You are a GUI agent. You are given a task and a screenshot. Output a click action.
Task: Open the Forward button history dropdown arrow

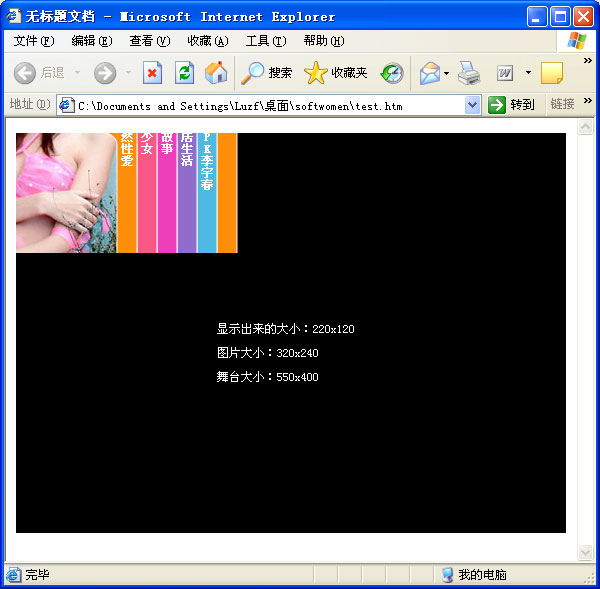(129, 72)
